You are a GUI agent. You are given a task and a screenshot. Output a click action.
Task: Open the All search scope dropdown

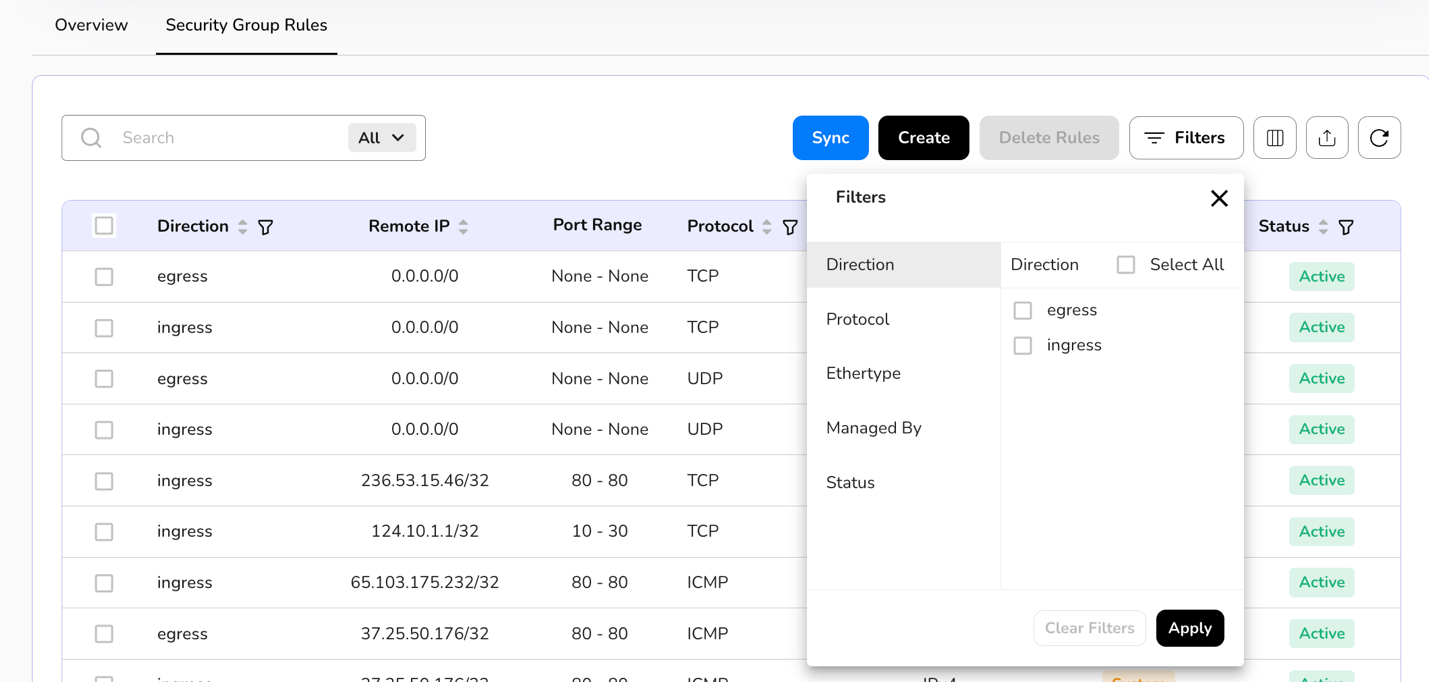[381, 138]
